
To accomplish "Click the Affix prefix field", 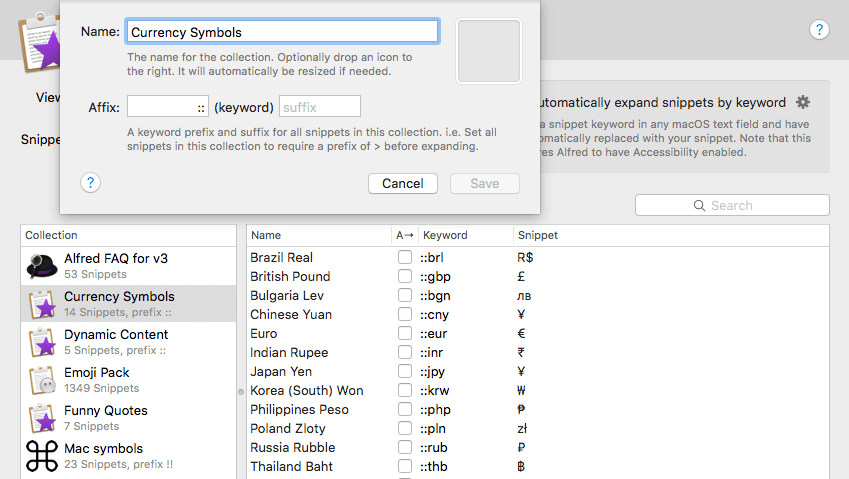I will tap(168, 106).
